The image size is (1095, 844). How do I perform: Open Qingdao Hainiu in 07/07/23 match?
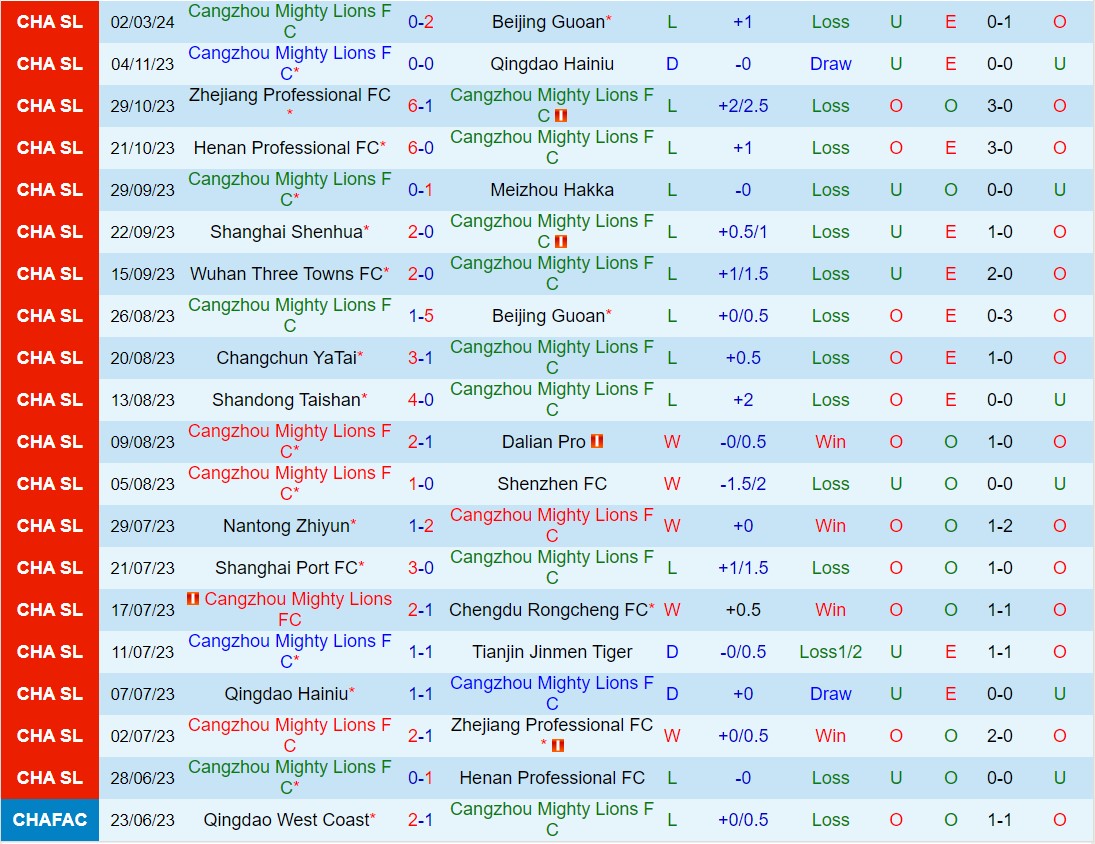[286, 693]
